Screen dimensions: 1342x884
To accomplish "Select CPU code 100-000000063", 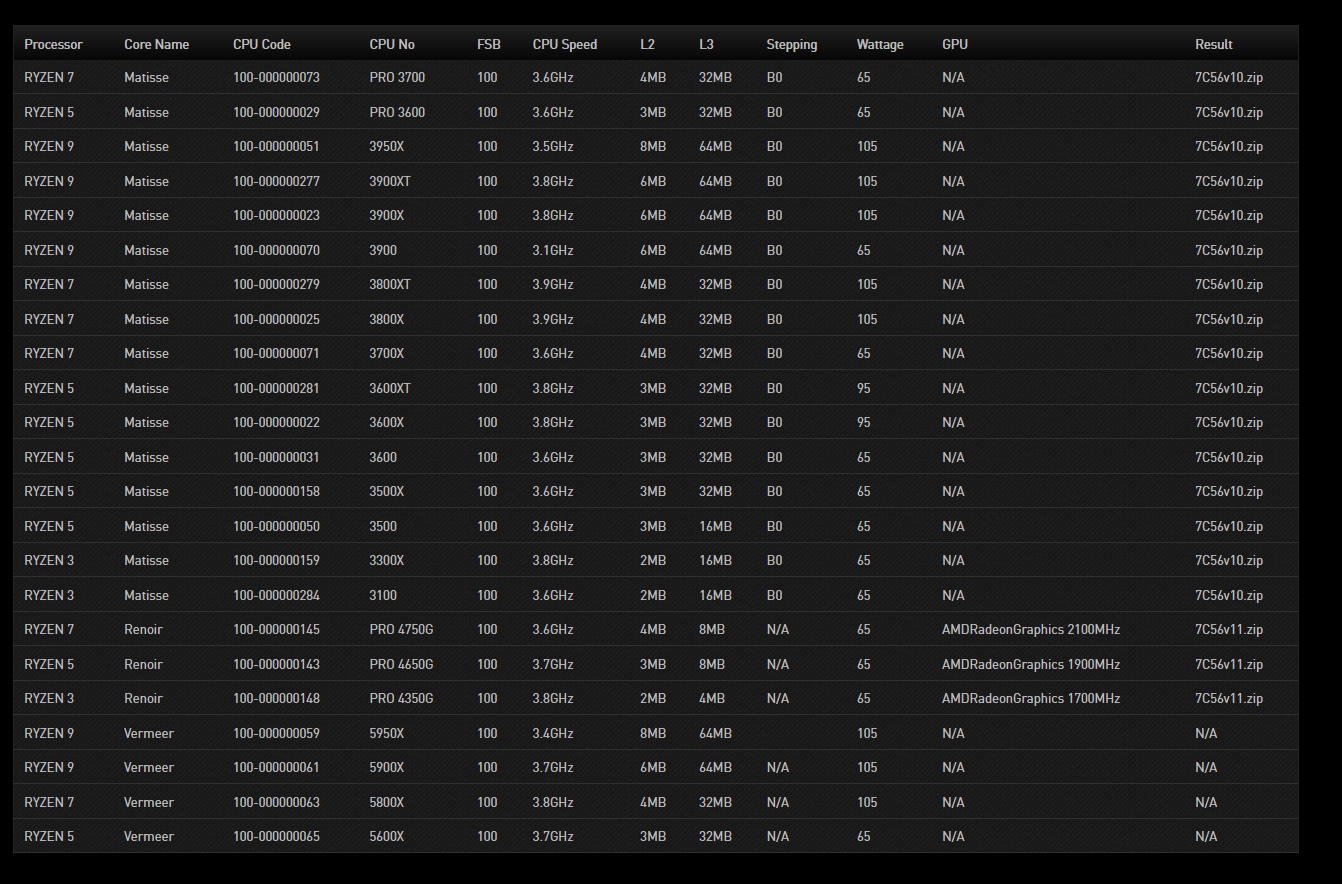I will (x=276, y=802).
